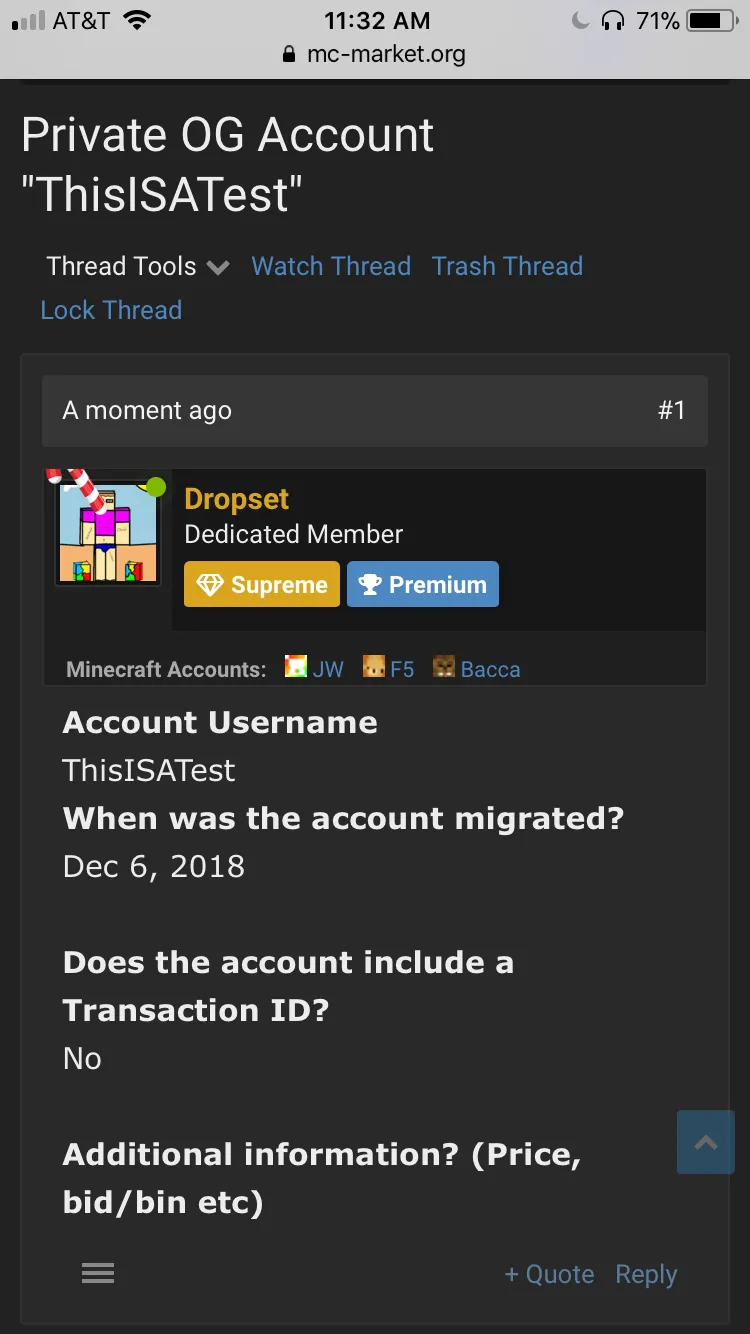Click the JW Minecraft account head icon
The image size is (750, 1334).
coord(296,667)
